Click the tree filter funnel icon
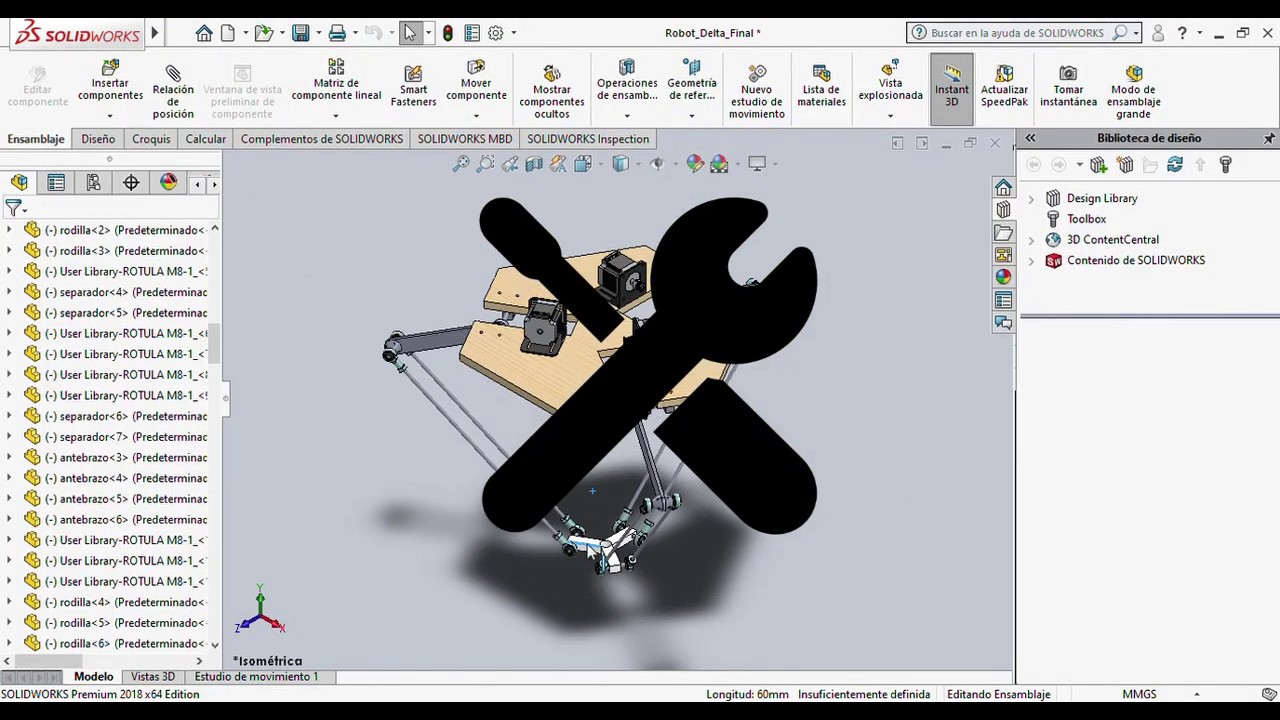The width and height of the screenshot is (1280, 720). tap(13, 207)
